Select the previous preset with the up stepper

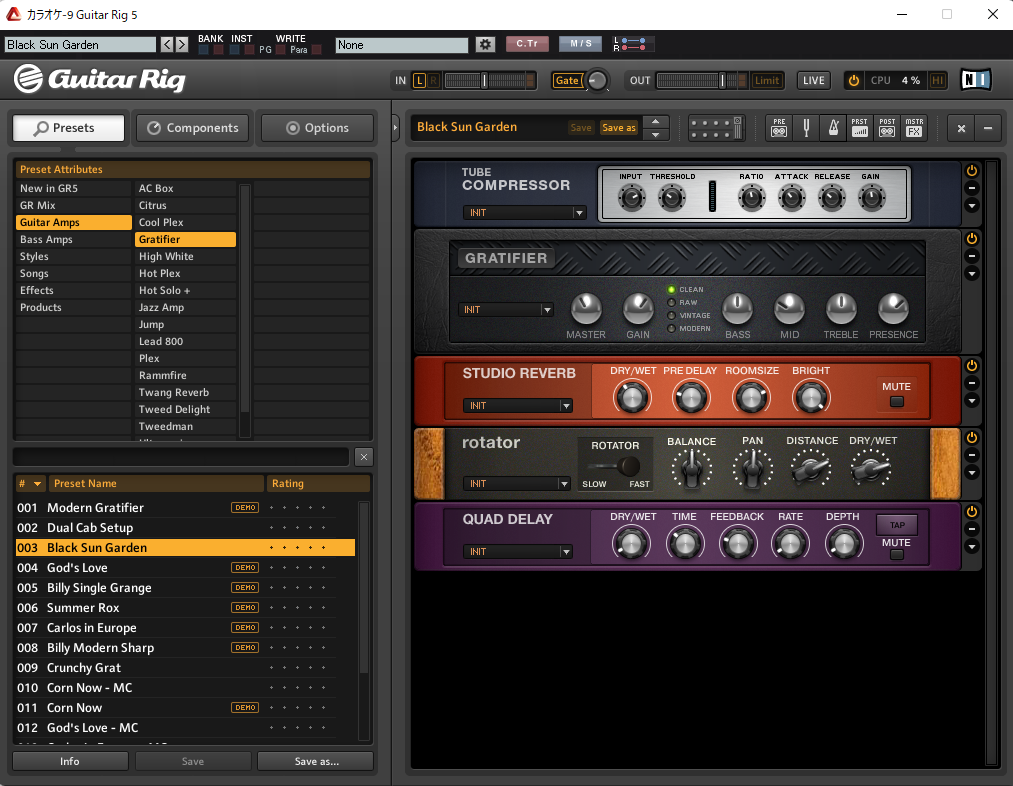click(x=656, y=121)
